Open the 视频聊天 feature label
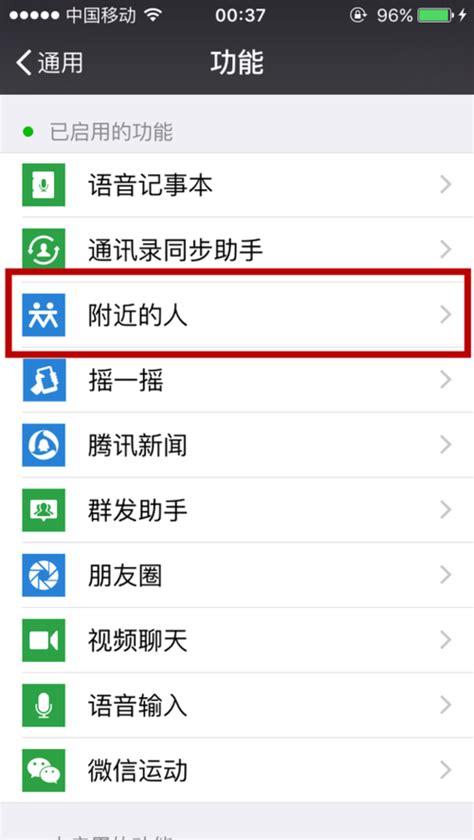474x840 pixels. tap(138, 641)
